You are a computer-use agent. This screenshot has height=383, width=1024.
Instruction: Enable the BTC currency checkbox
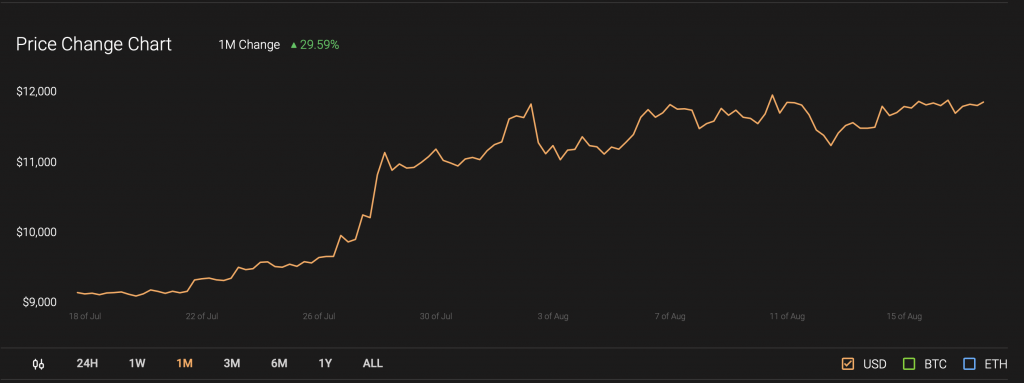[x=908, y=363]
